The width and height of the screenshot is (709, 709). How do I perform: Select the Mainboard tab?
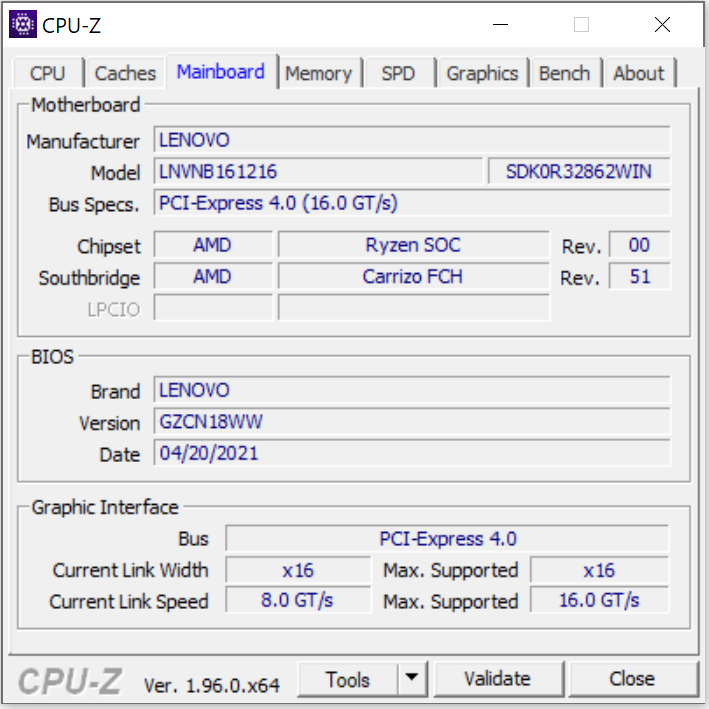[221, 71]
